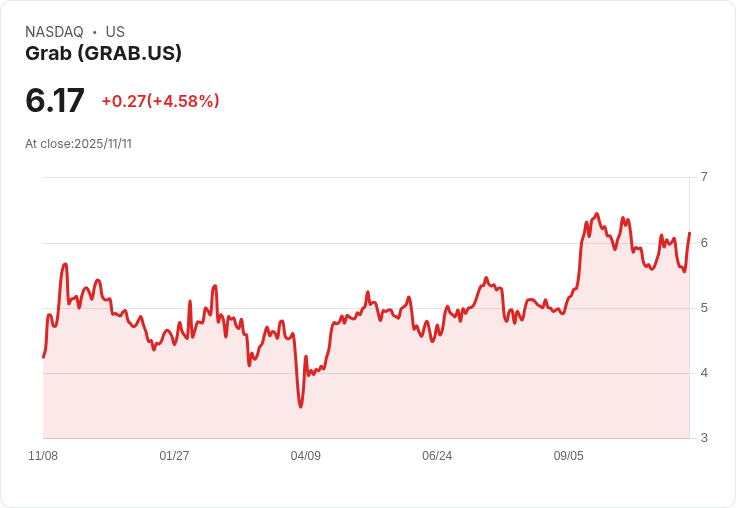Click the leftmost start of the price line

(43, 357)
